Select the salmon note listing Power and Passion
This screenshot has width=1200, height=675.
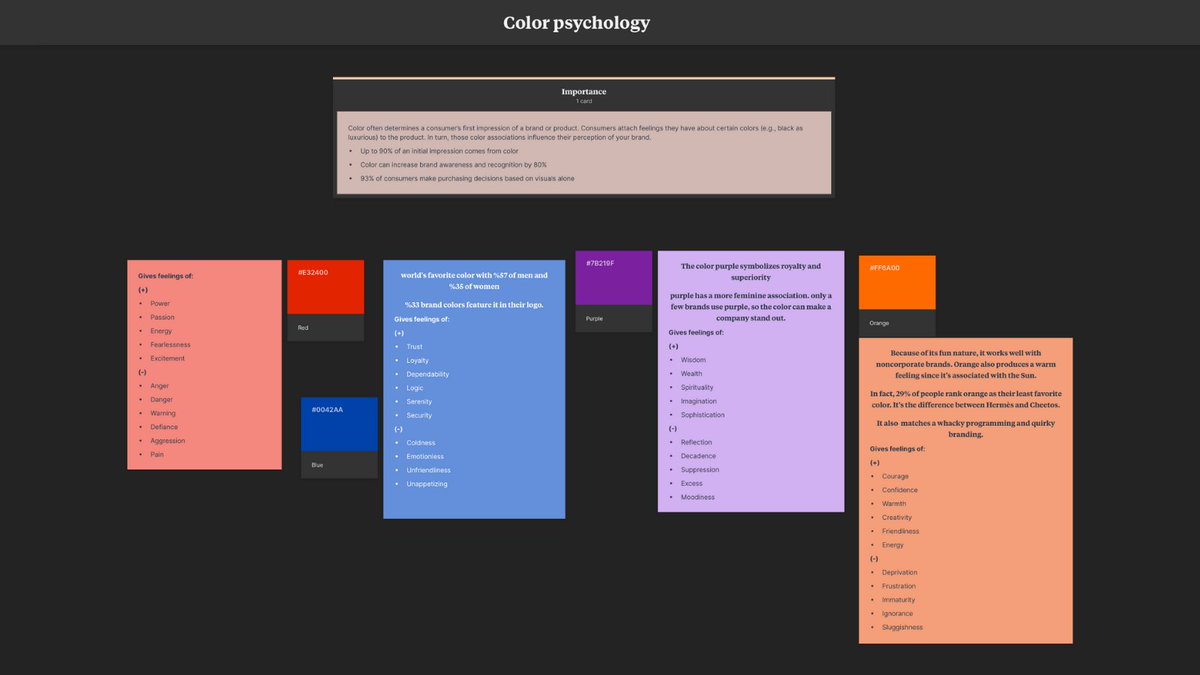tap(204, 365)
